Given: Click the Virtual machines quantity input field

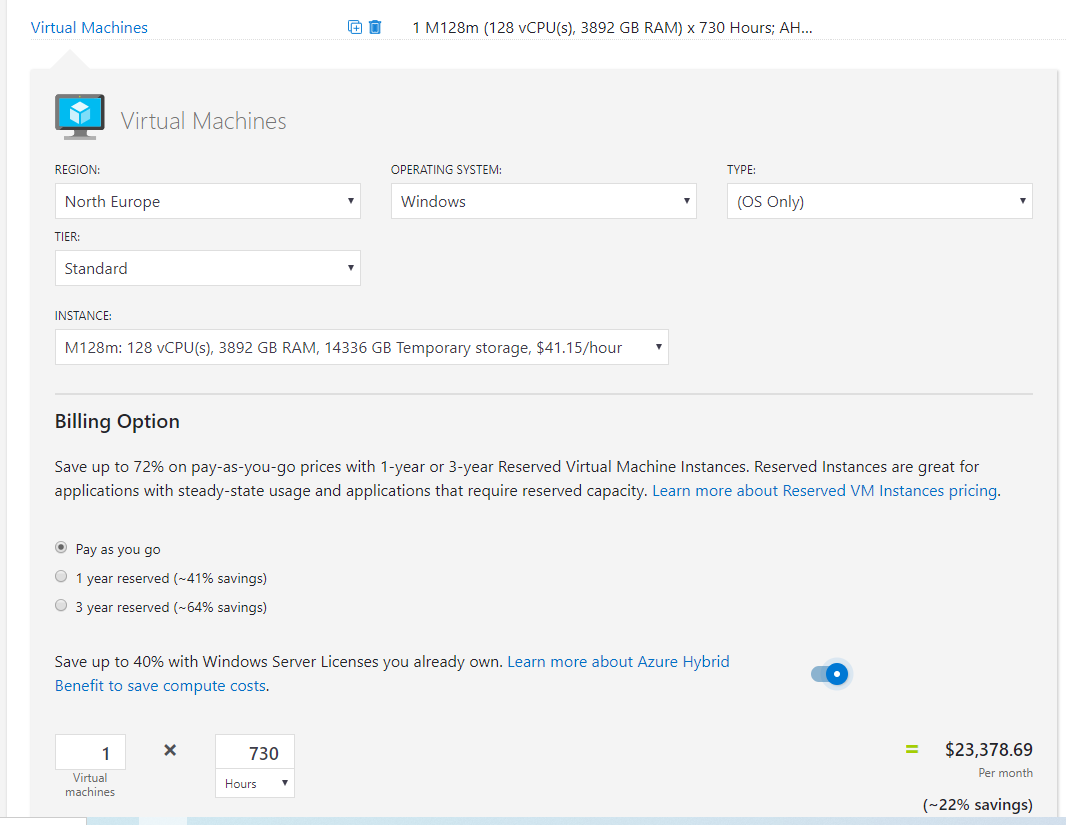Looking at the screenshot, I should (90, 753).
